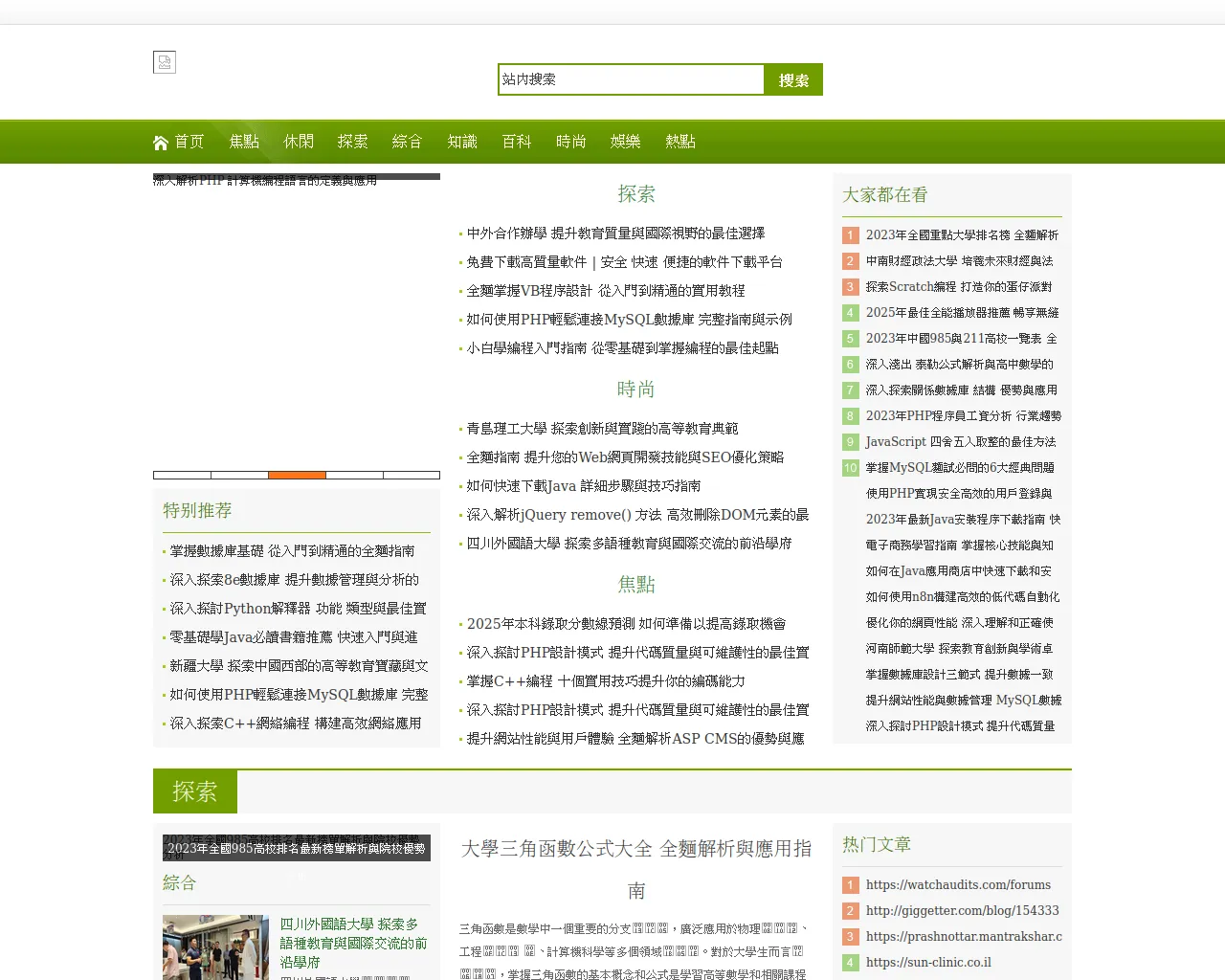This screenshot has width=1225, height=980.
Task: Open article "使用PHP實現安全高效的用戶登錄"
Action: pos(959,494)
